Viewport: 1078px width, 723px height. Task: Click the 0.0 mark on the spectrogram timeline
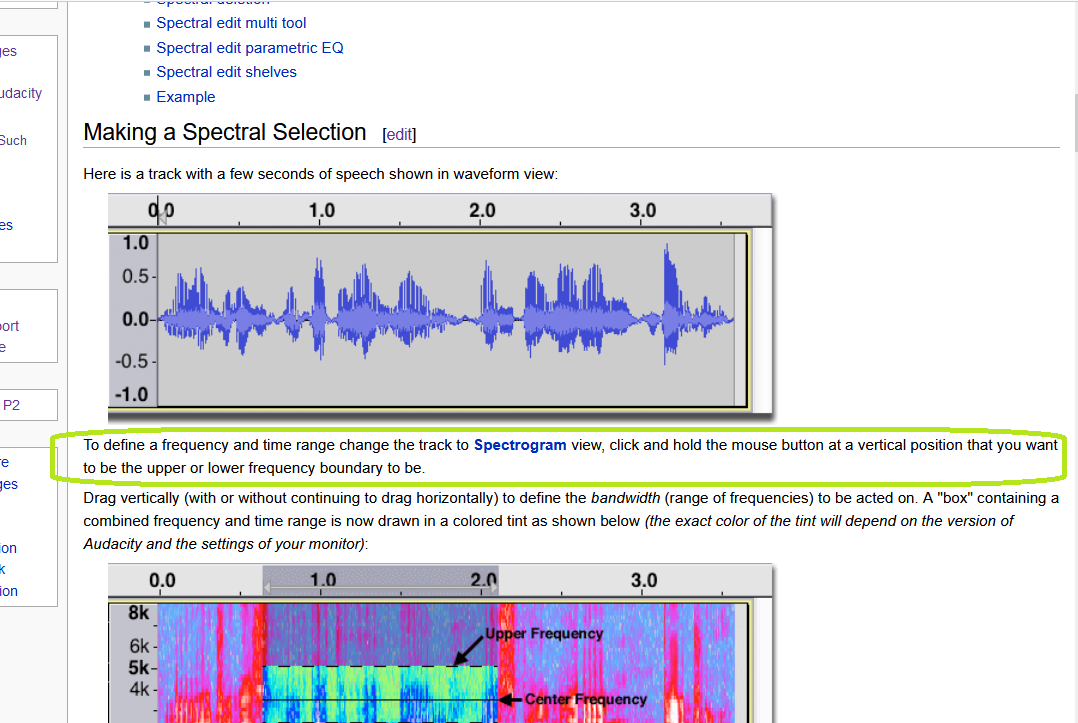(162, 579)
